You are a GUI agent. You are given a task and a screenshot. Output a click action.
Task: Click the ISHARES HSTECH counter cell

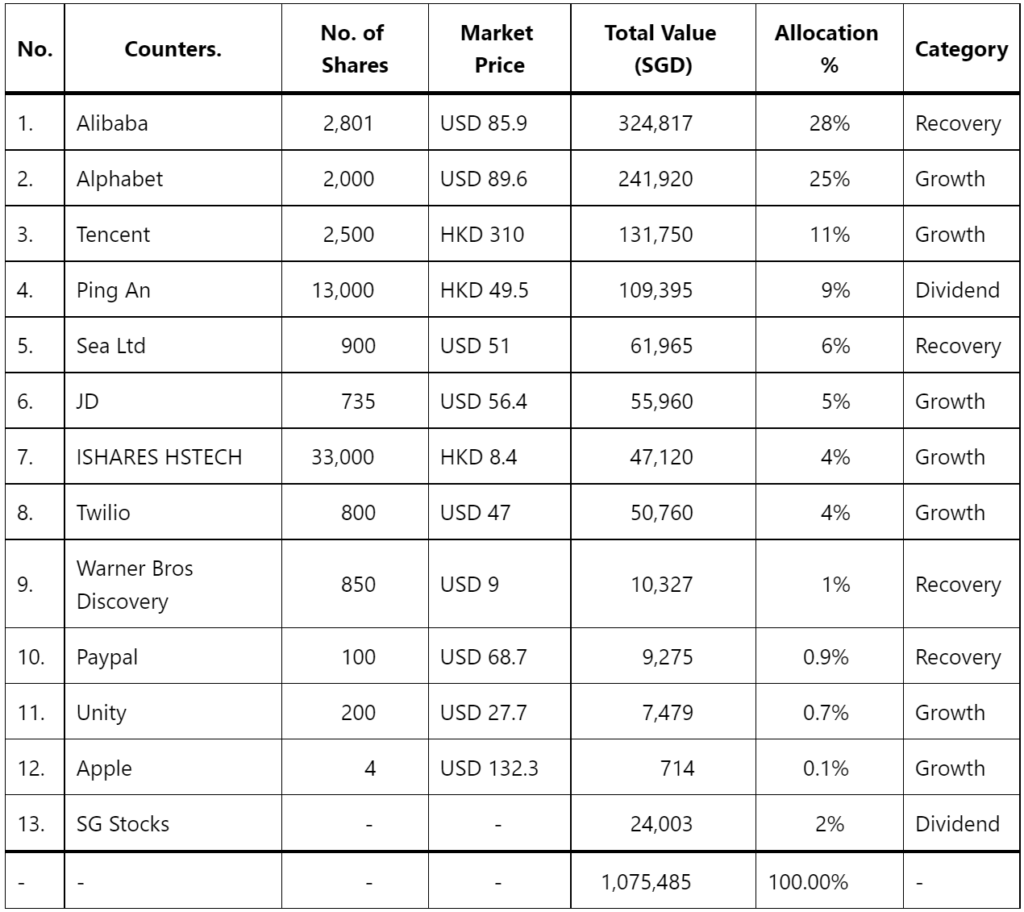point(173,457)
